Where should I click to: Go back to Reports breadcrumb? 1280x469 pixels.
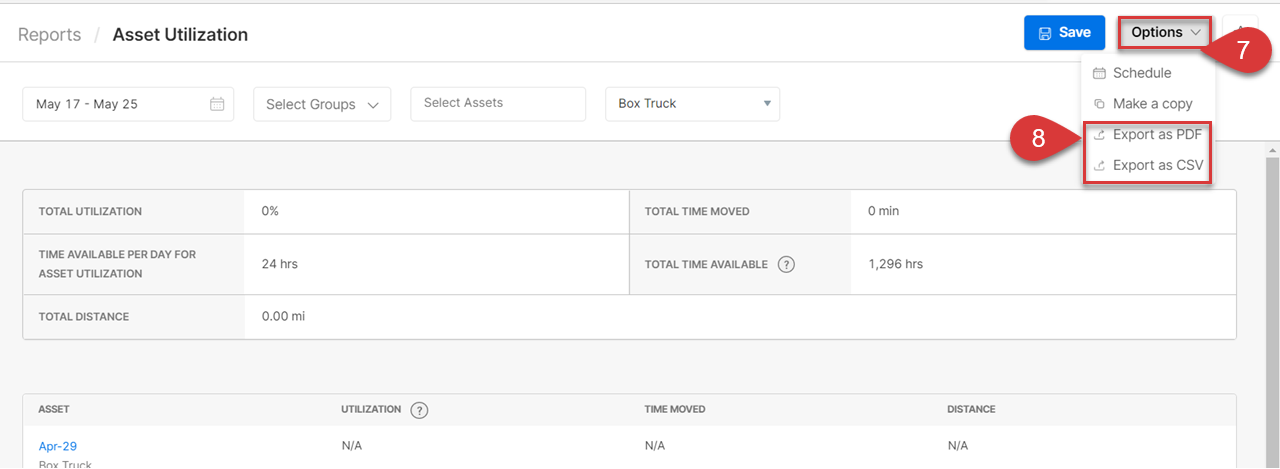tap(49, 35)
